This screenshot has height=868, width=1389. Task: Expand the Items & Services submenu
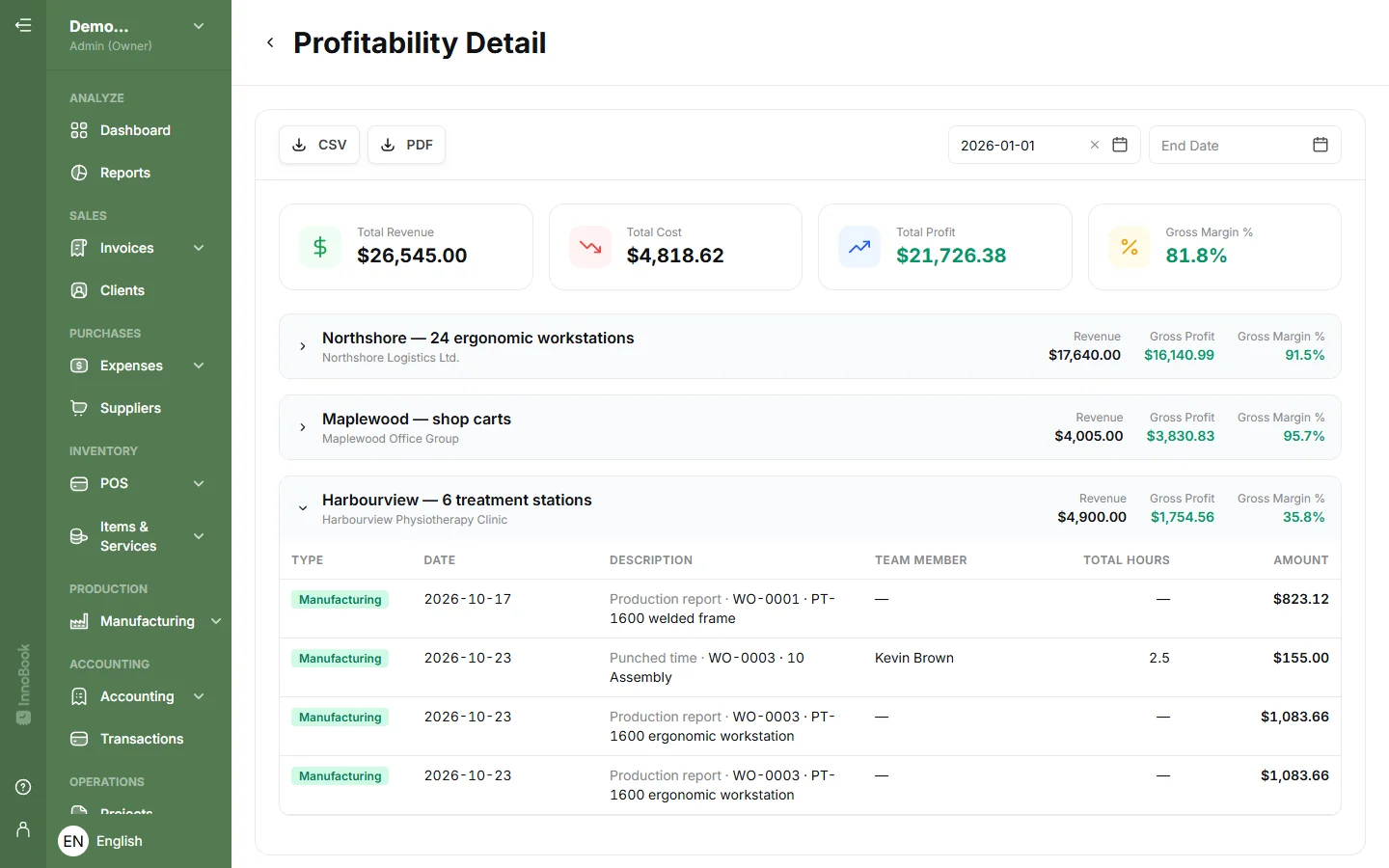pos(199,536)
